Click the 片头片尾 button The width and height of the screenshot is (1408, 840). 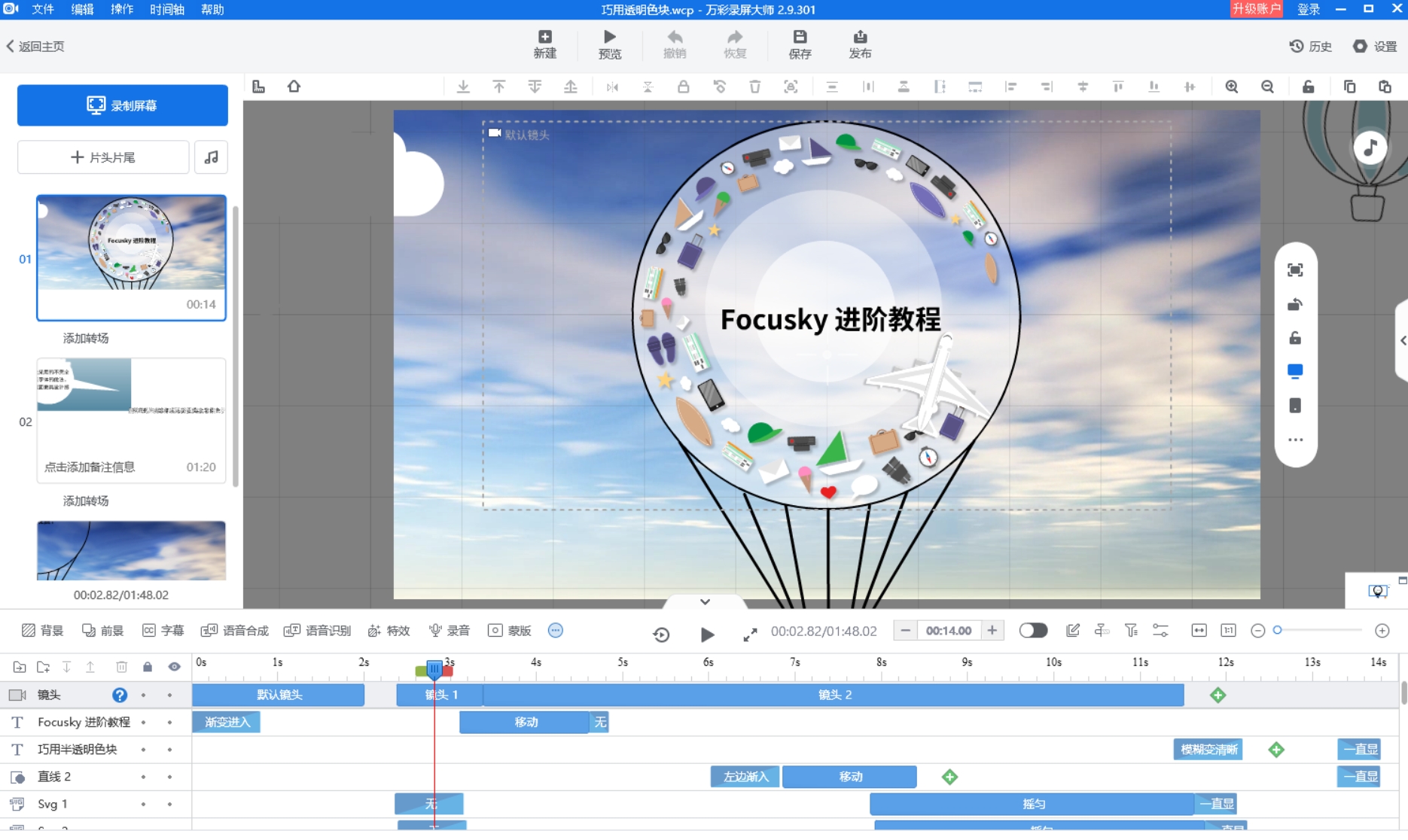click(103, 157)
